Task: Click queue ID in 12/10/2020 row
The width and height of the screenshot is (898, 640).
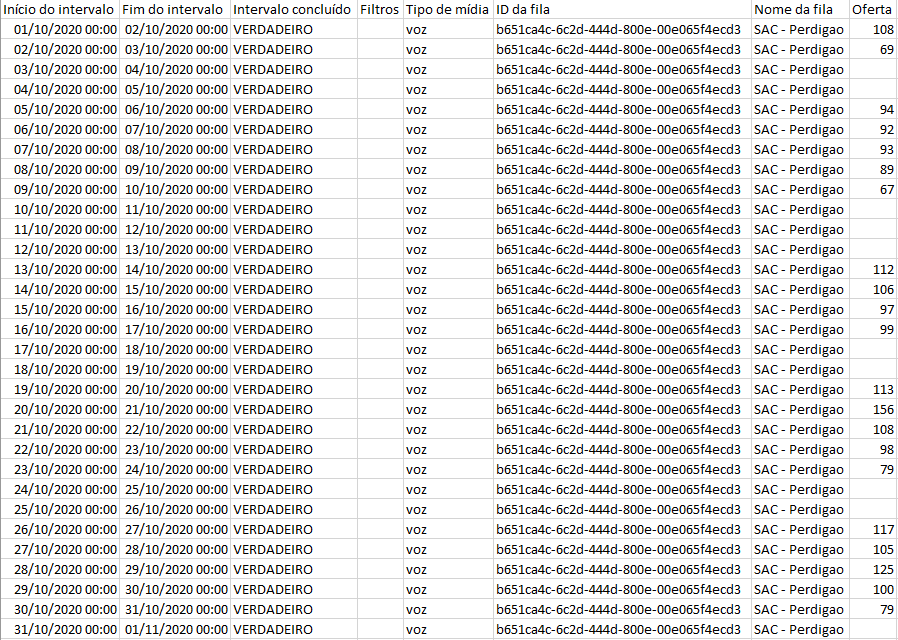Action: (623, 250)
